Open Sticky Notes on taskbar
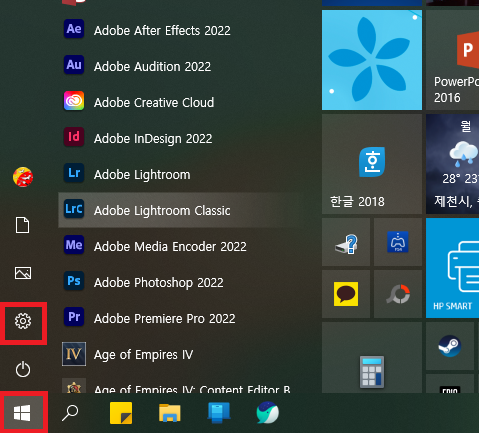The height and width of the screenshot is (433, 479). click(121, 413)
